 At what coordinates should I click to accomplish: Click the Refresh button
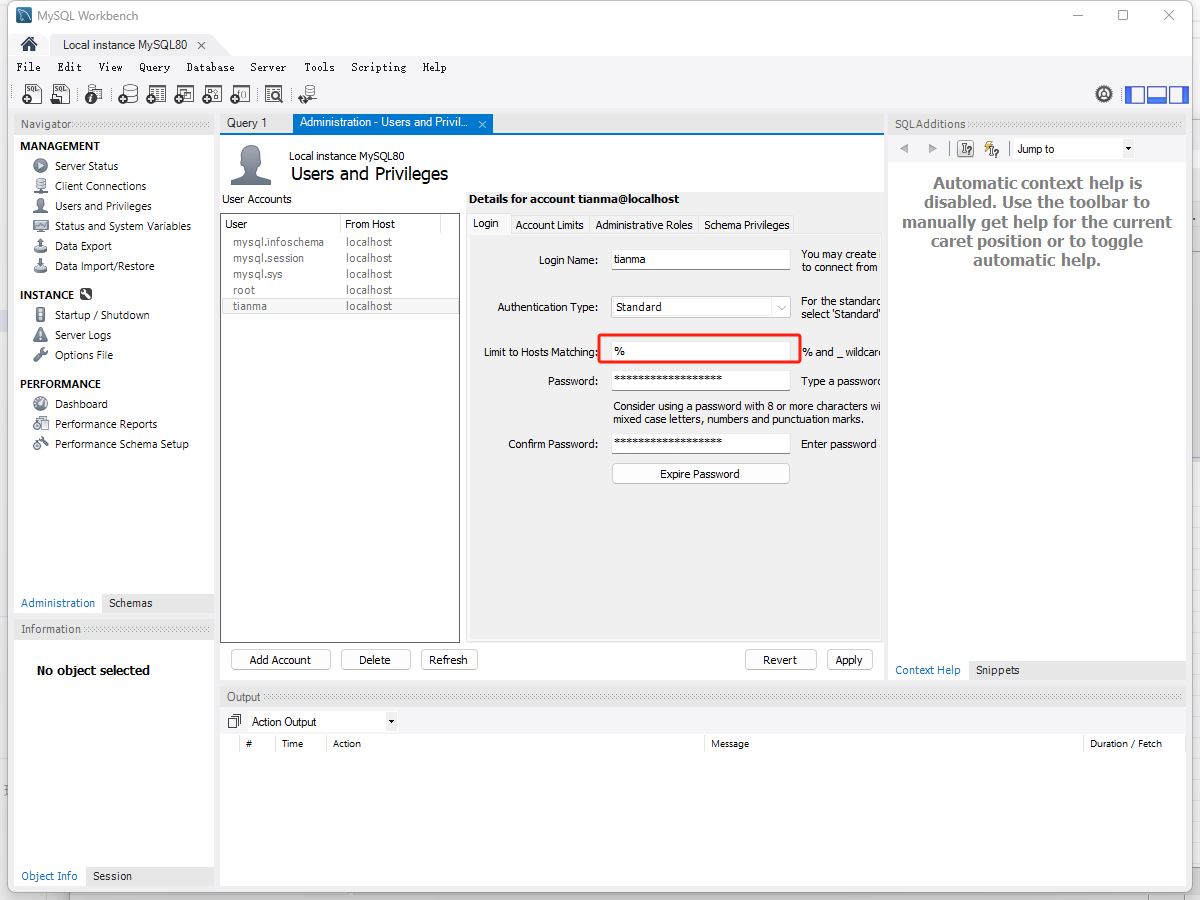pyautogui.click(x=448, y=660)
